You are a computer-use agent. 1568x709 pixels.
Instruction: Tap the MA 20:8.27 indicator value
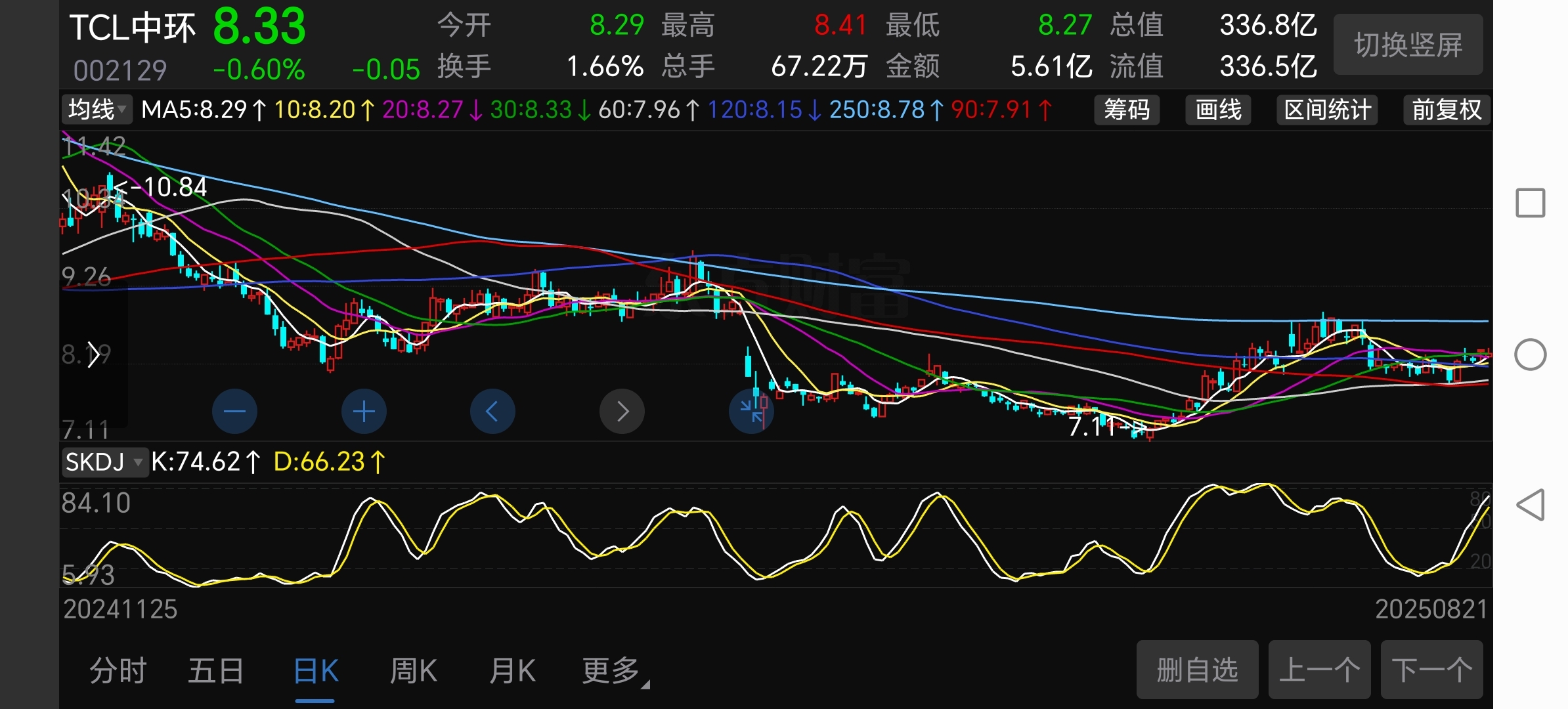[x=433, y=110]
